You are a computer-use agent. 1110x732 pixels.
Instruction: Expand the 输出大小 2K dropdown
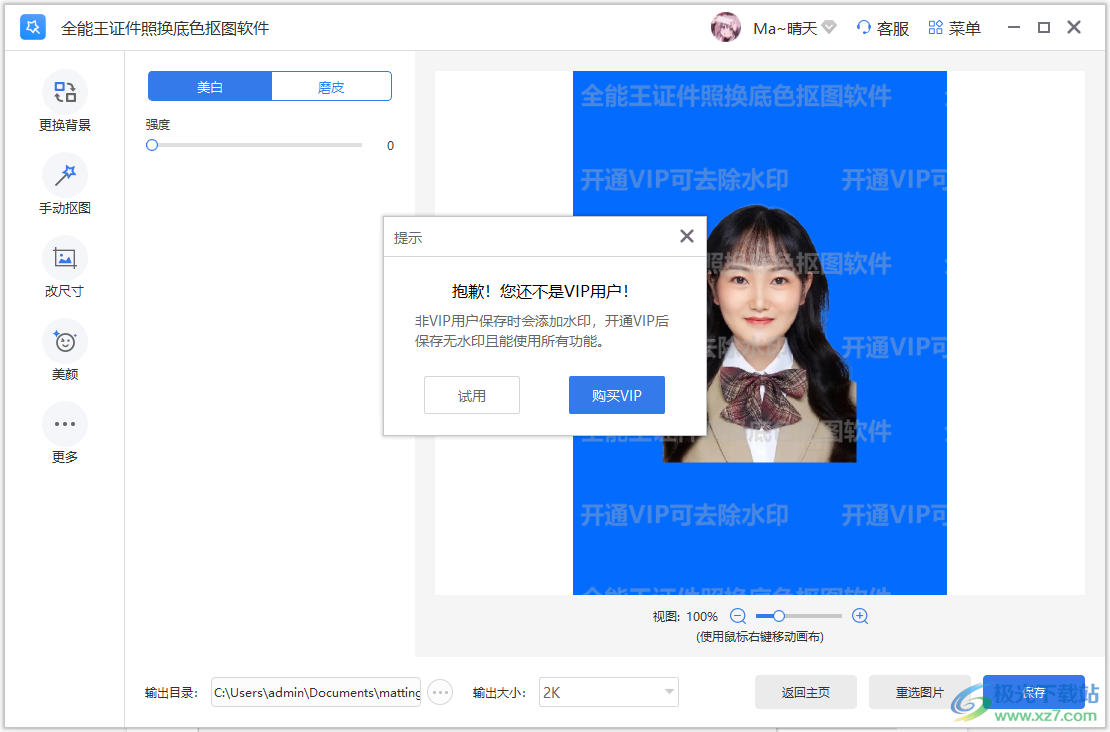click(x=609, y=692)
